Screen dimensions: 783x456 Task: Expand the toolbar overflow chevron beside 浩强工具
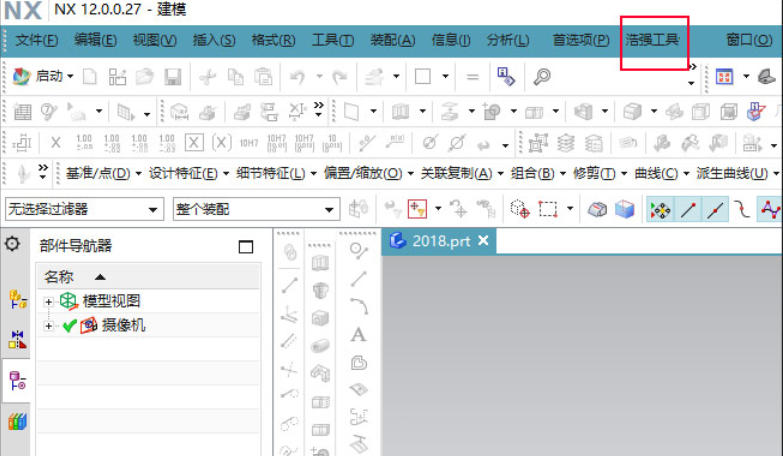pyautogui.click(x=692, y=66)
